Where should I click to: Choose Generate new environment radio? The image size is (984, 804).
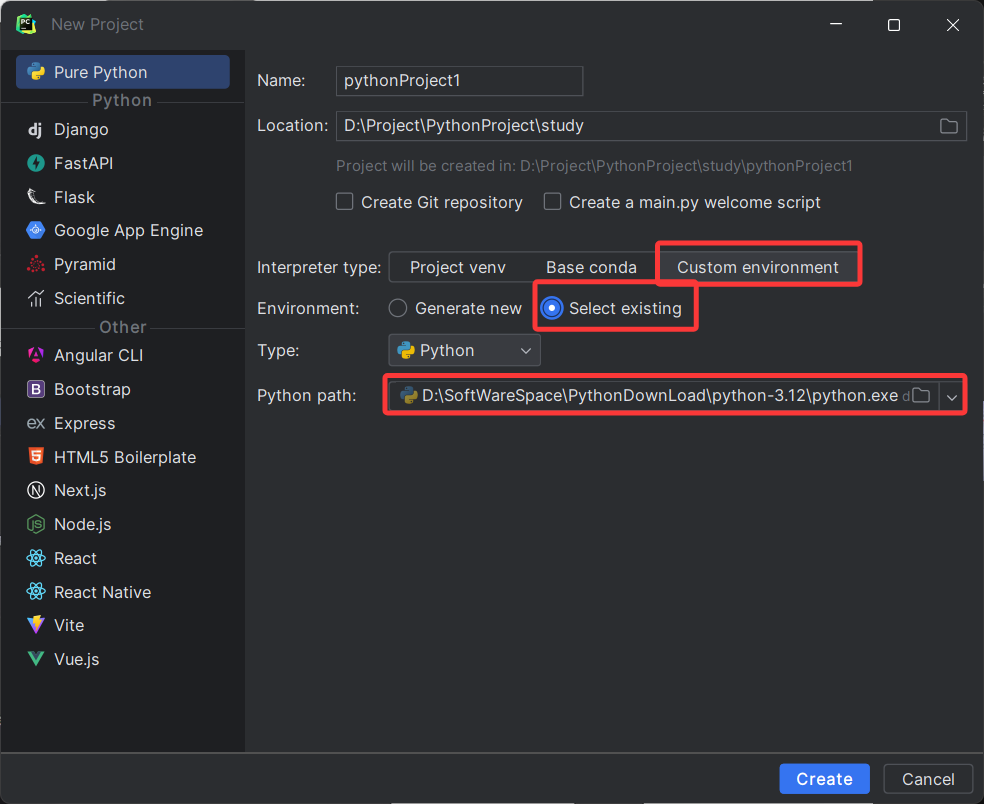tap(398, 308)
